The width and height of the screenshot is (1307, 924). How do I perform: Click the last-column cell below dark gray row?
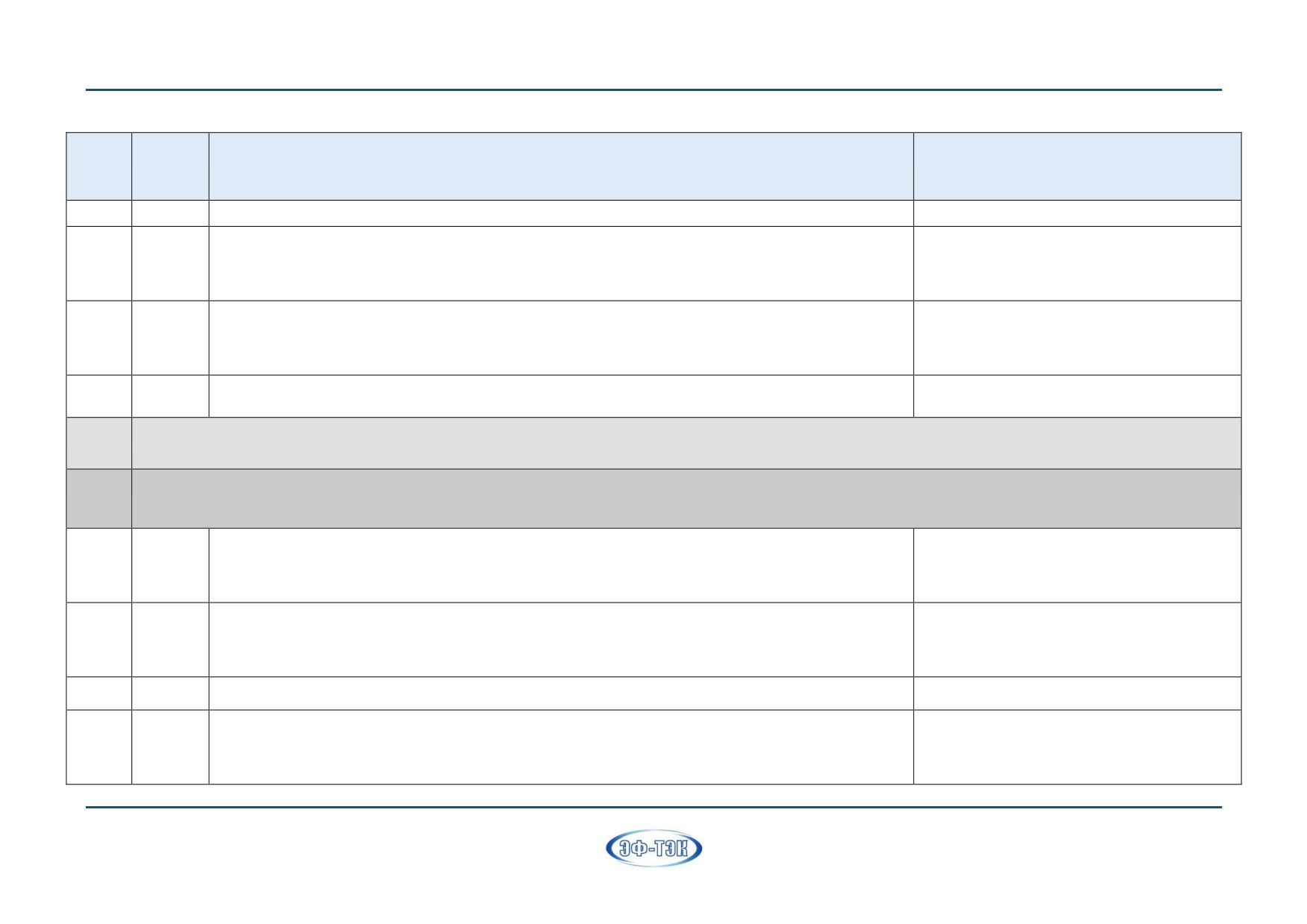coord(1077,565)
